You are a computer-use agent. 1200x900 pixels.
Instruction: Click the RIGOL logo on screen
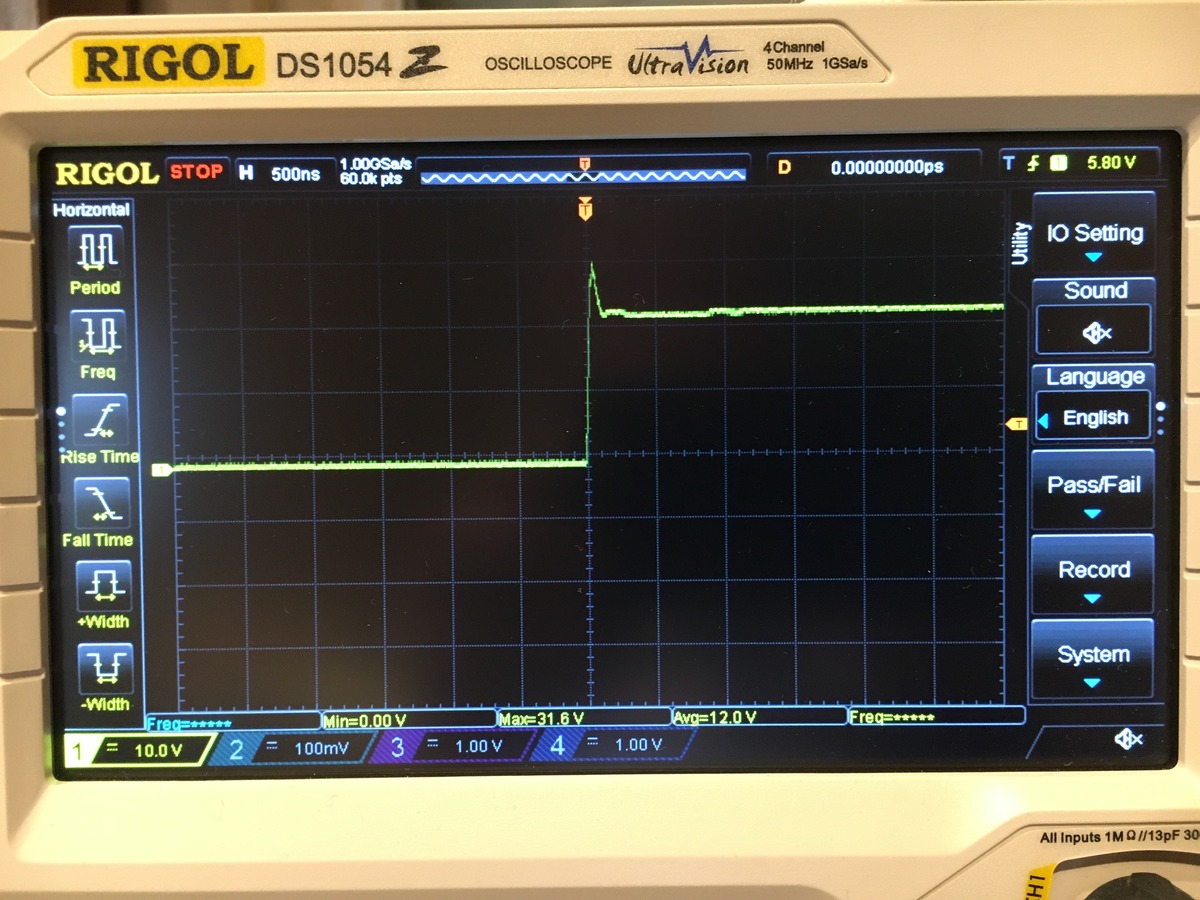(106, 174)
